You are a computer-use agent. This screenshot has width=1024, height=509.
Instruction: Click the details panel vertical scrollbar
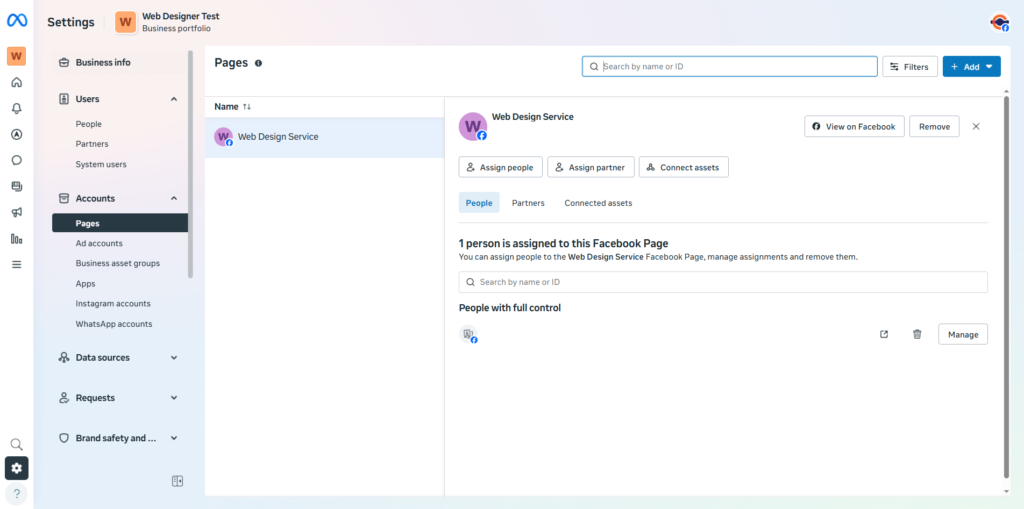click(x=1006, y=287)
